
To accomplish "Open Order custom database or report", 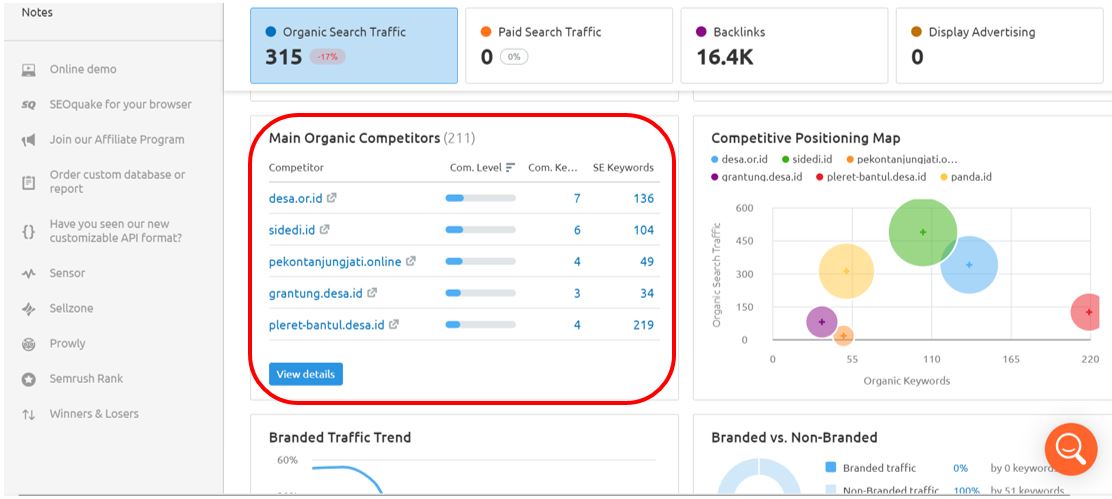I will point(117,182).
